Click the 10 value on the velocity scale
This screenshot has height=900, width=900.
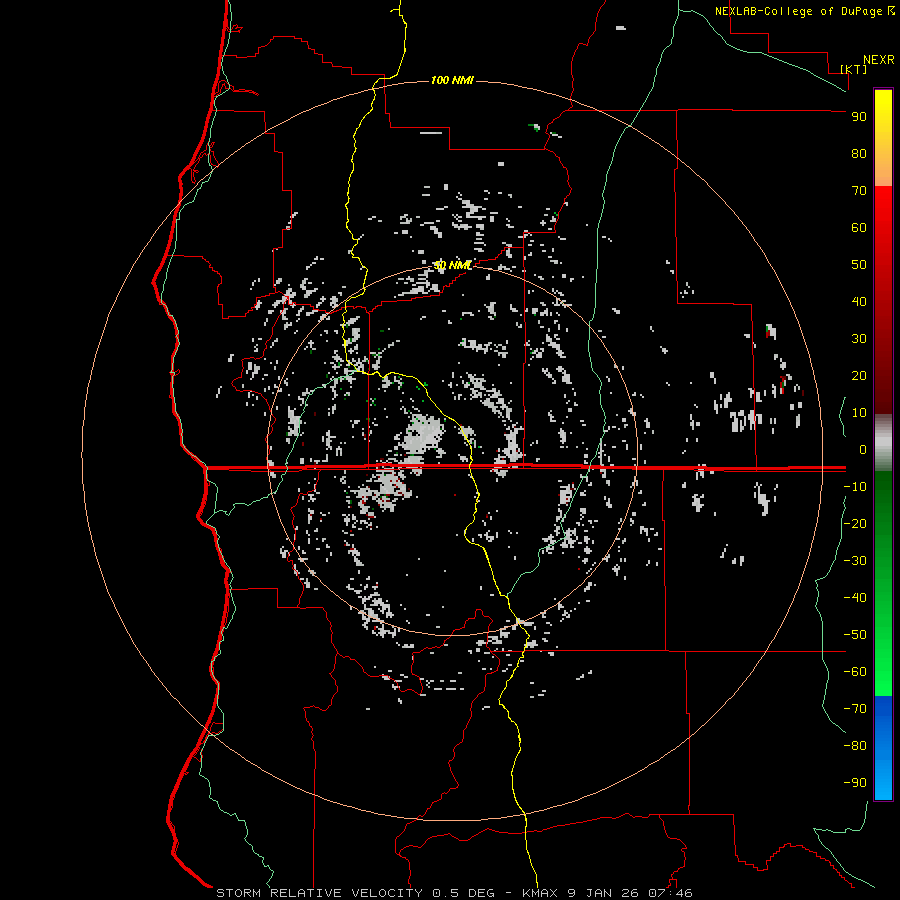(859, 413)
